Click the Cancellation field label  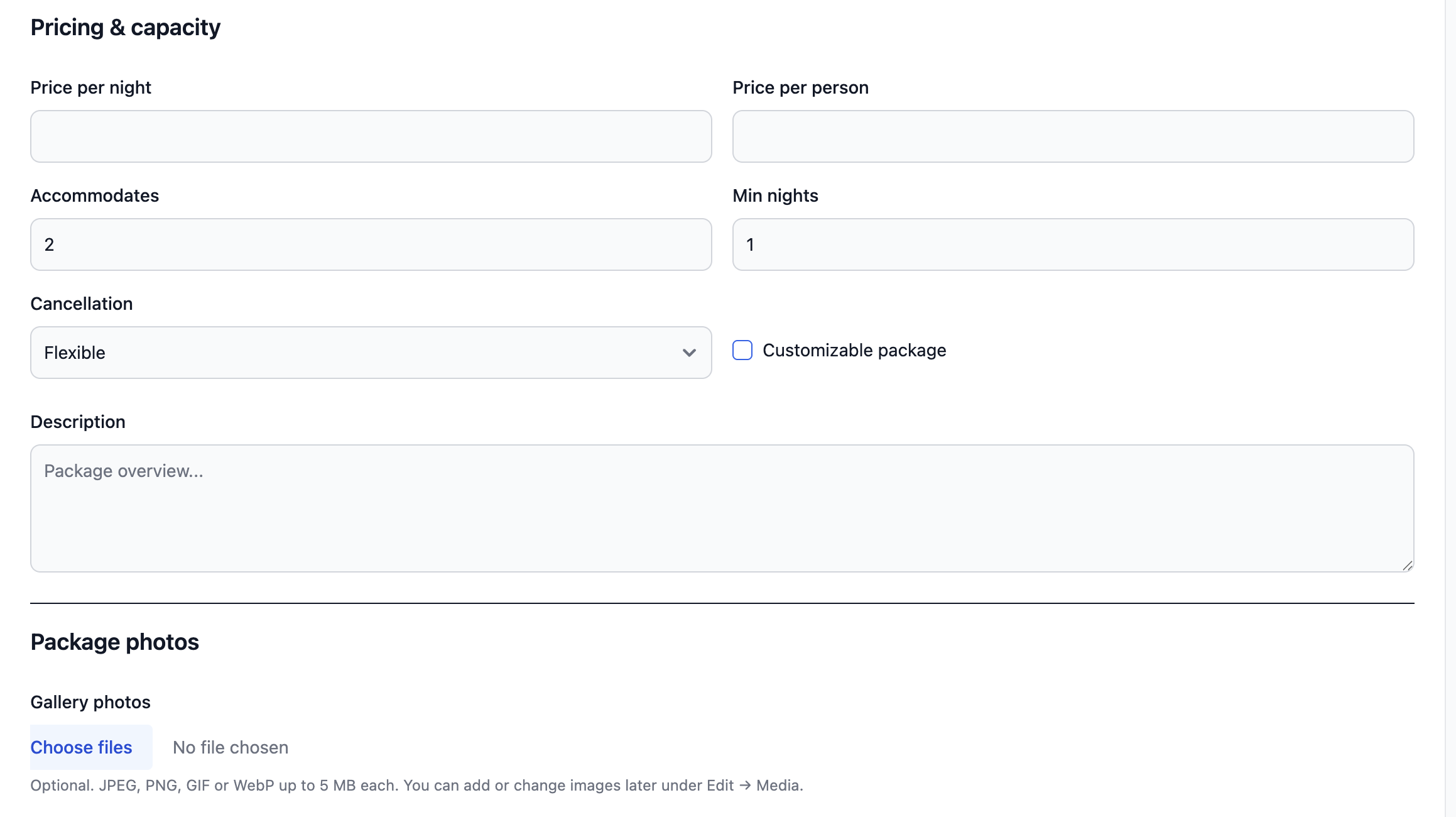tap(82, 304)
